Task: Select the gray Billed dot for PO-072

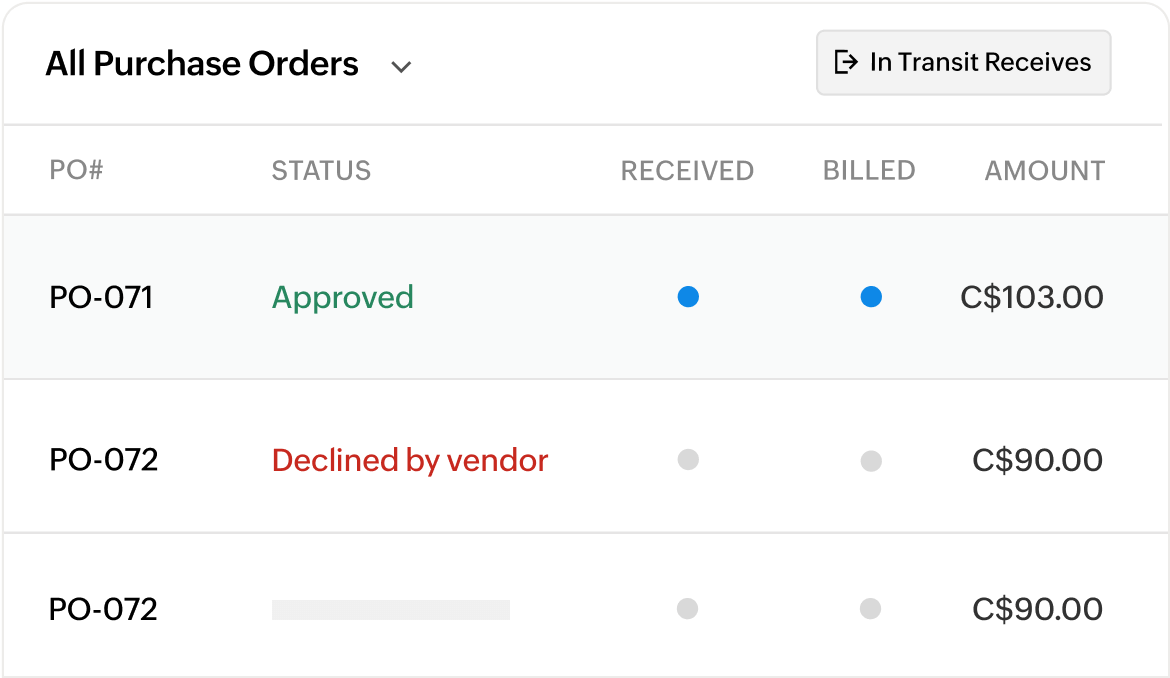Action: point(871,460)
